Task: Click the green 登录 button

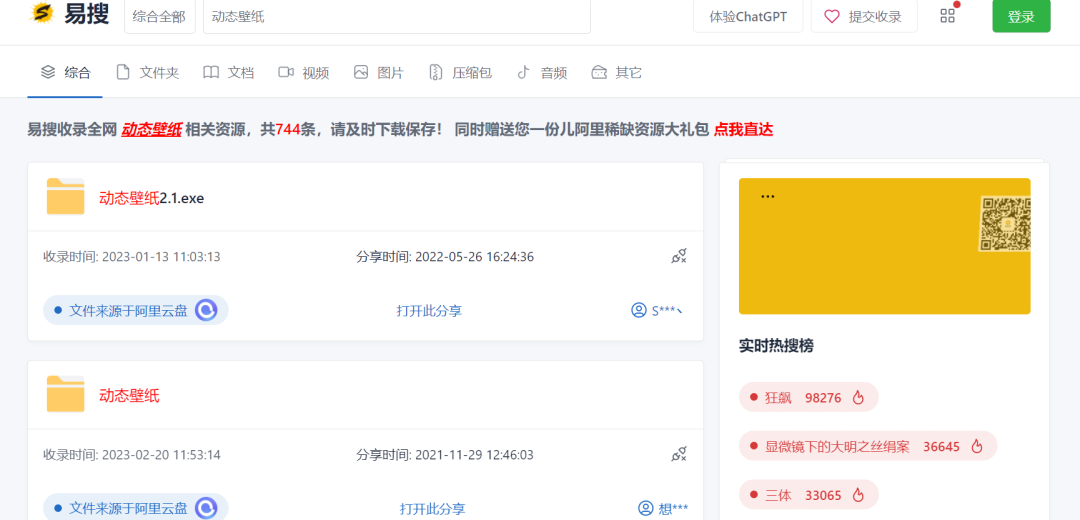Action: point(1021,17)
